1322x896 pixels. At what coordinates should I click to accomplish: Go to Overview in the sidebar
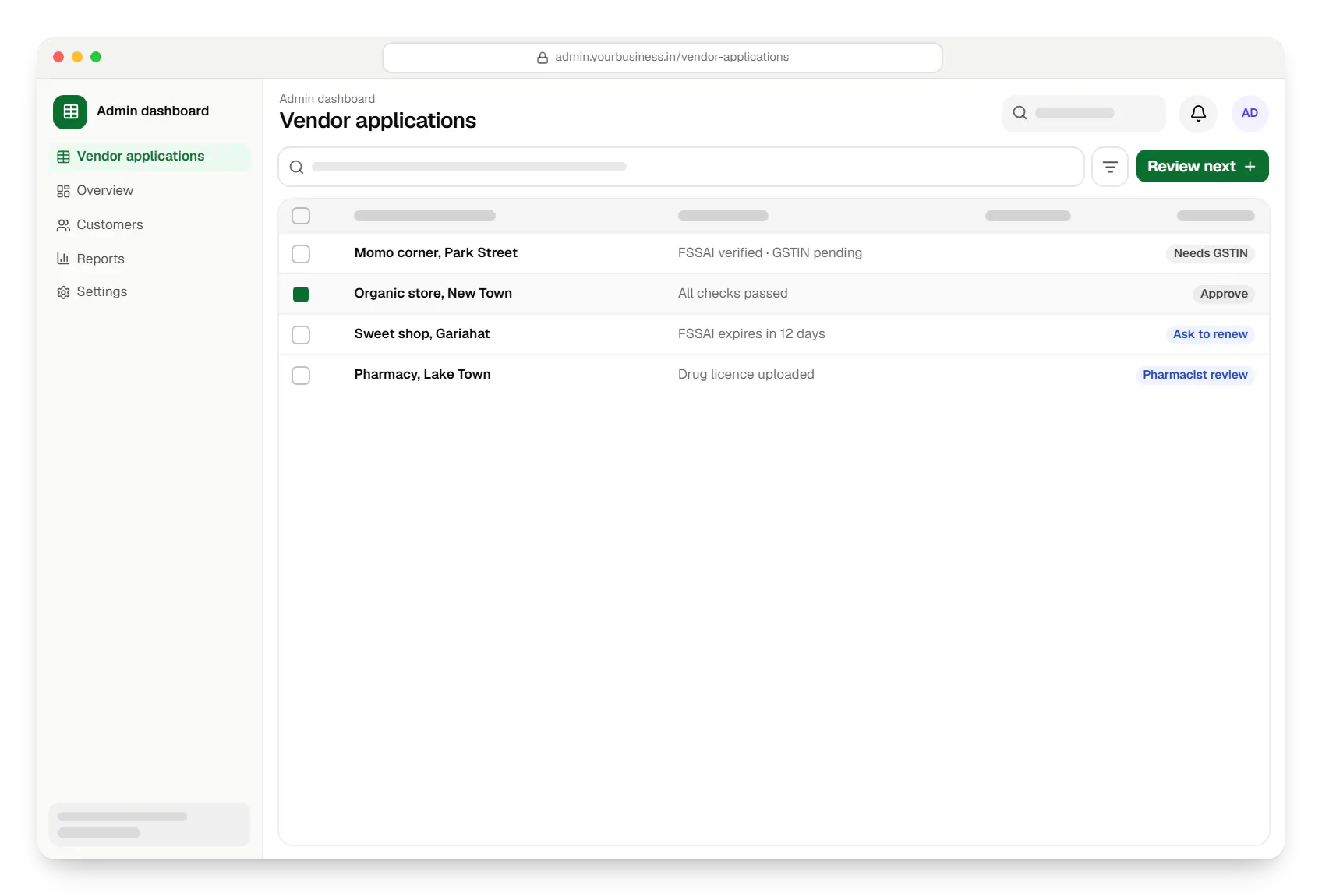click(150, 191)
